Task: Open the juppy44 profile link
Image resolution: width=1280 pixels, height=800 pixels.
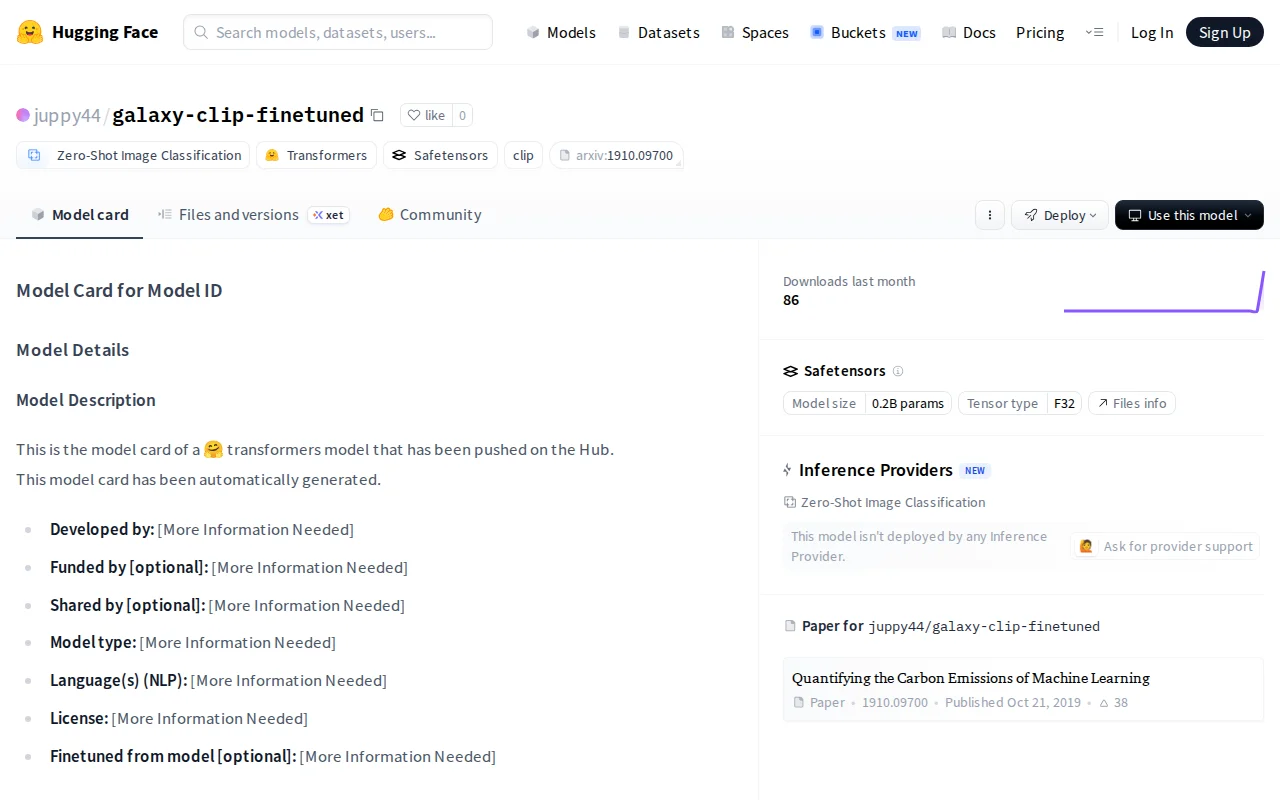Action: coord(67,115)
